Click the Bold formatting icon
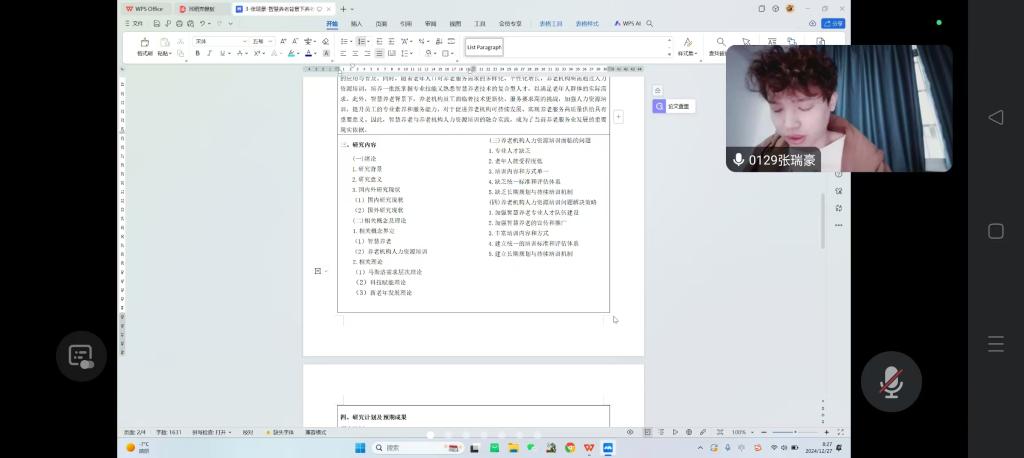1024x458 pixels. click(x=196, y=53)
